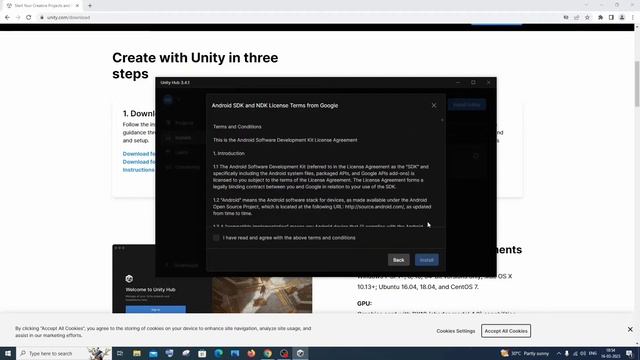Click the ENG language indicator in tray
Viewport: 640px width, 360px height.
[x=593, y=353]
